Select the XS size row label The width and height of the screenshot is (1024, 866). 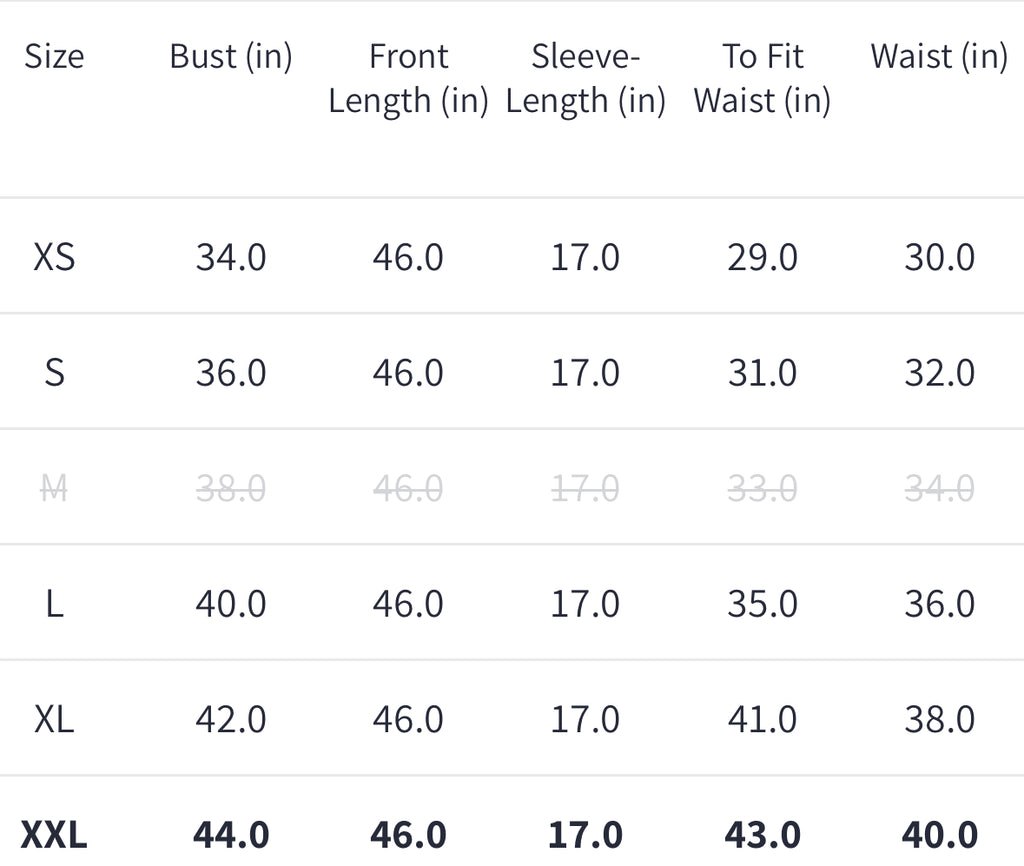coord(54,257)
